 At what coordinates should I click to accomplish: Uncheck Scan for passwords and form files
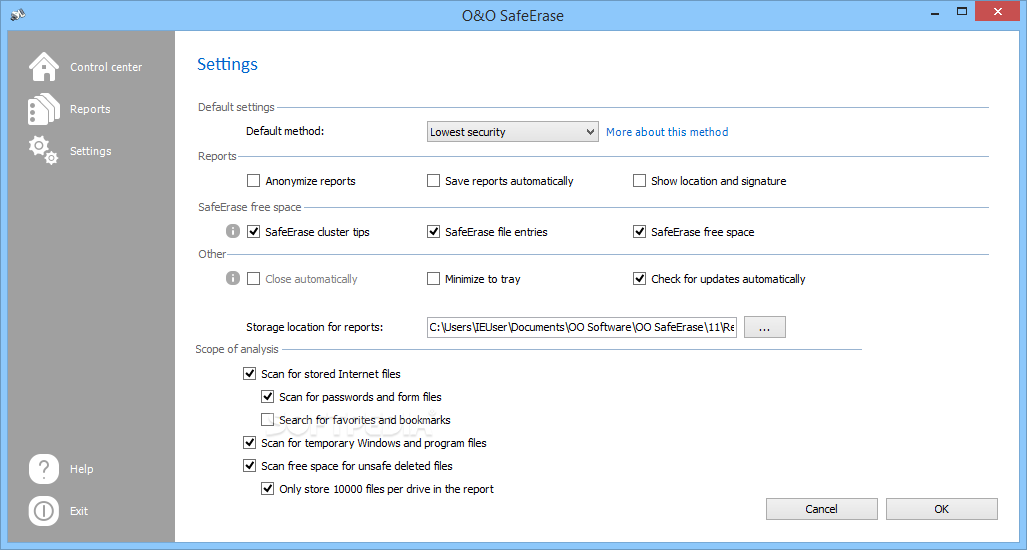pyautogui.click(x=267, y=397)
